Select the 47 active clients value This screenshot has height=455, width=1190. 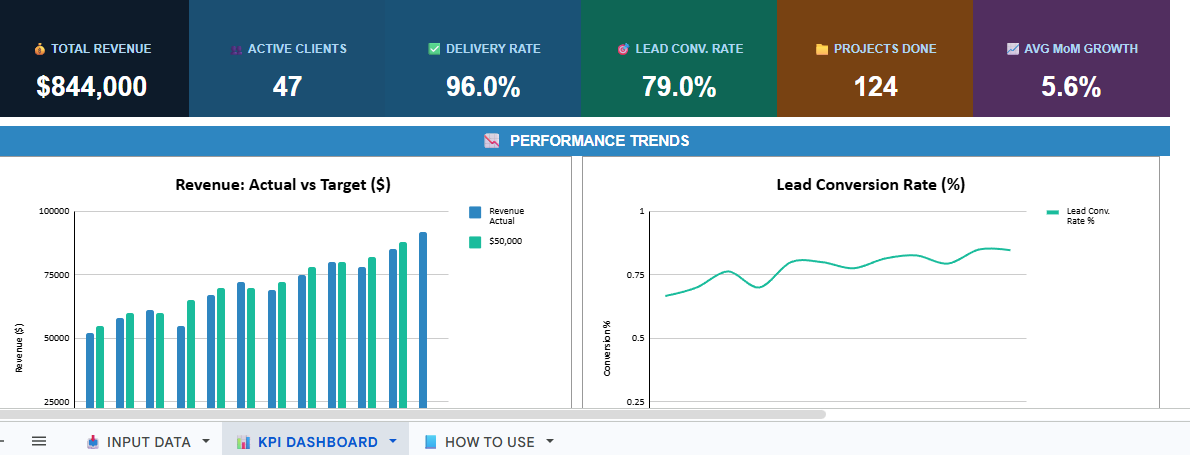[288, 87]
